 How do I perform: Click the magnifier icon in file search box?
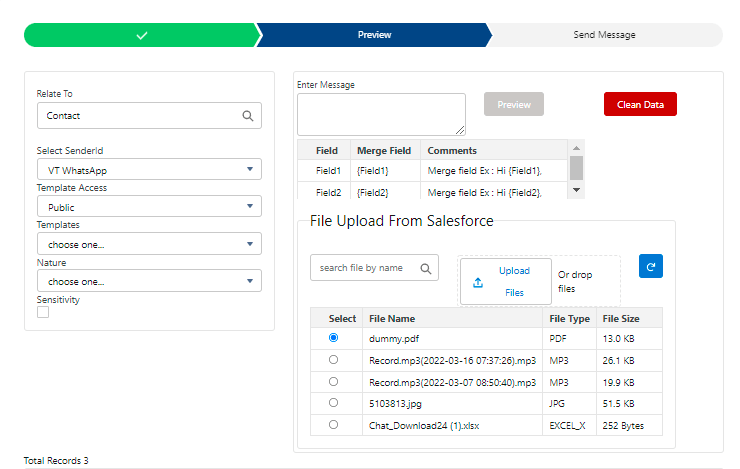[425, 268]
